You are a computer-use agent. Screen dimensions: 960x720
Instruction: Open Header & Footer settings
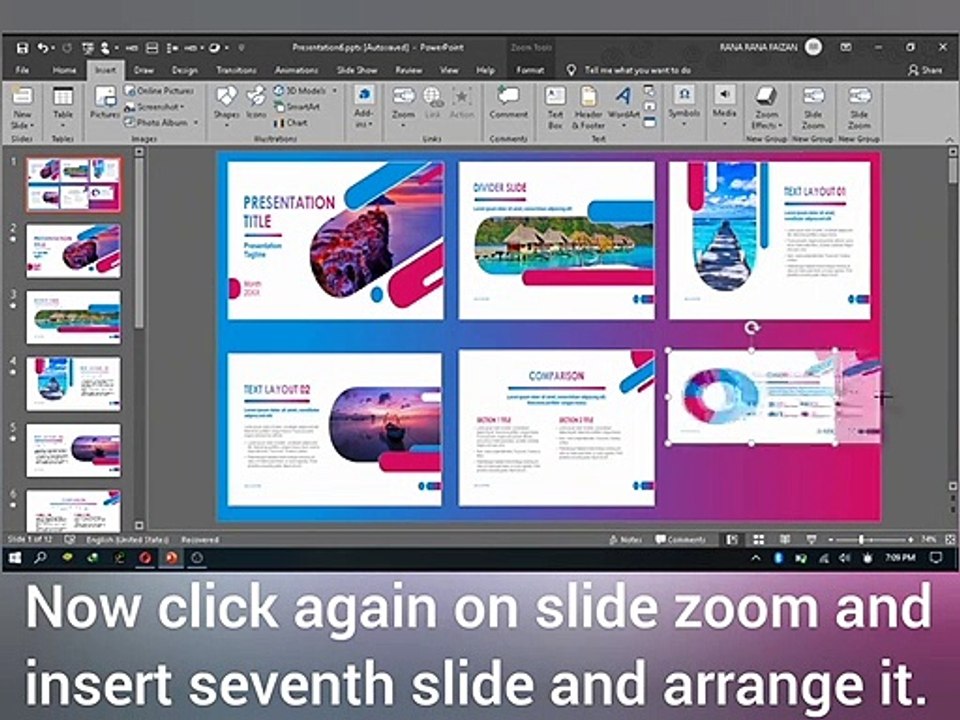pos(588,107)
